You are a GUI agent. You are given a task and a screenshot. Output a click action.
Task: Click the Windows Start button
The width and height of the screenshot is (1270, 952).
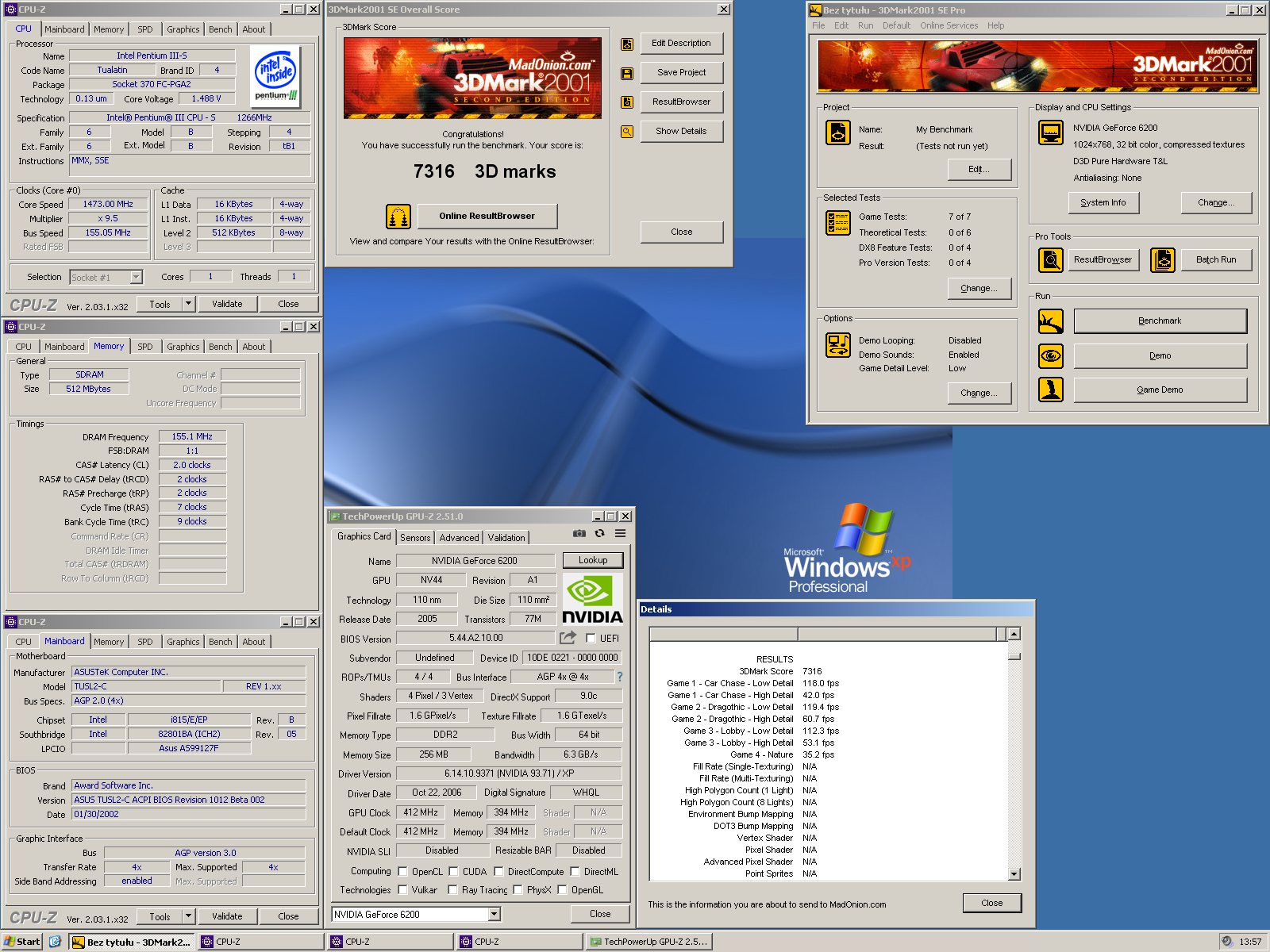pos(21,942)
